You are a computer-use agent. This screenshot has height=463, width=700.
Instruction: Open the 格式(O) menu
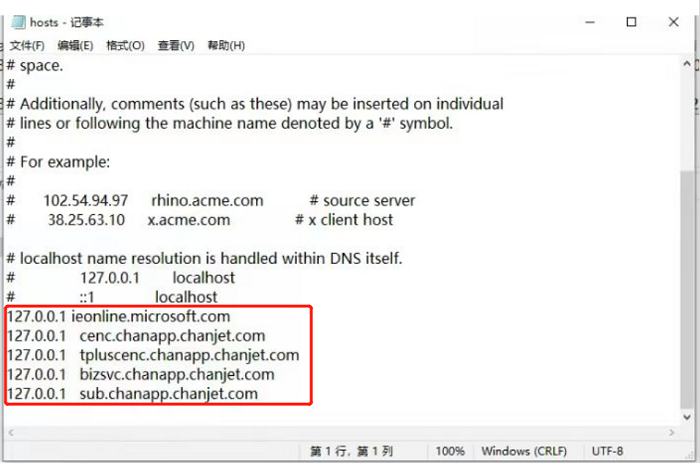pyautogui.click(x=125, y=46)
